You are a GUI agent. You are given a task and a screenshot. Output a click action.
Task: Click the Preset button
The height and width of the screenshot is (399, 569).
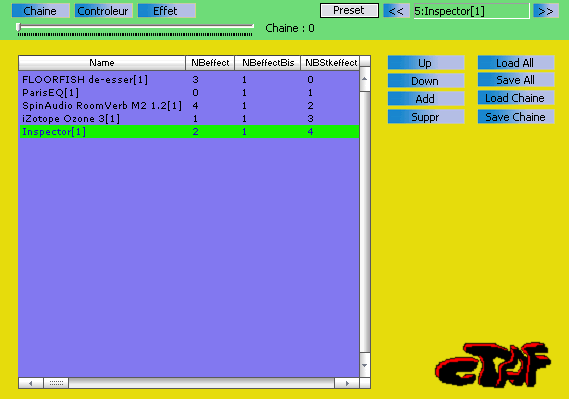(x=349, y=10)
